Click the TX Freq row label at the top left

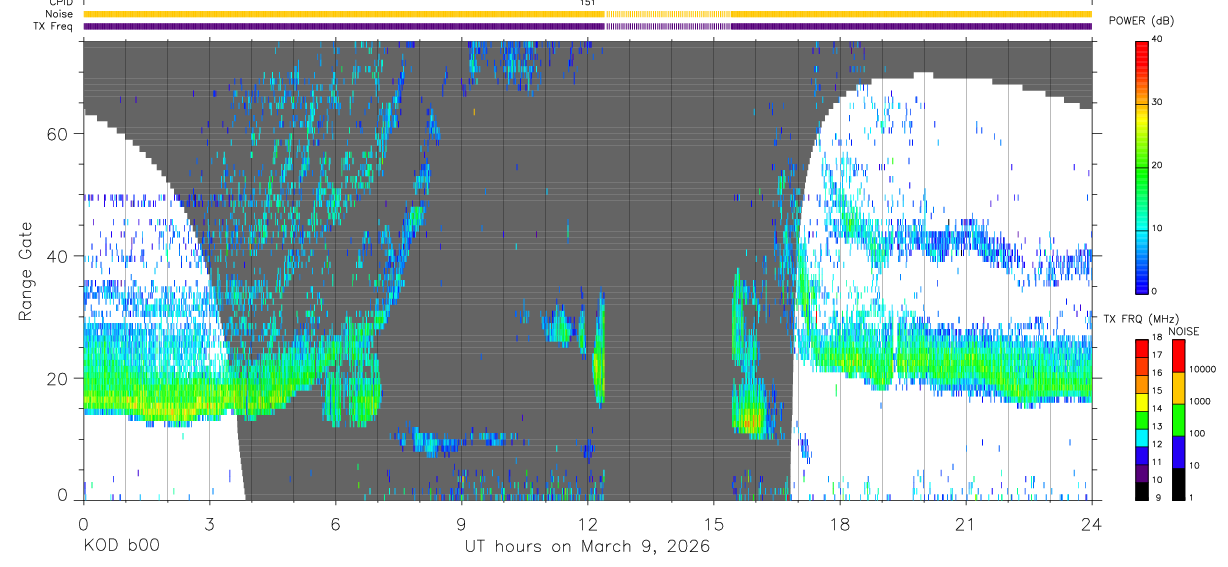coord(54,26)
